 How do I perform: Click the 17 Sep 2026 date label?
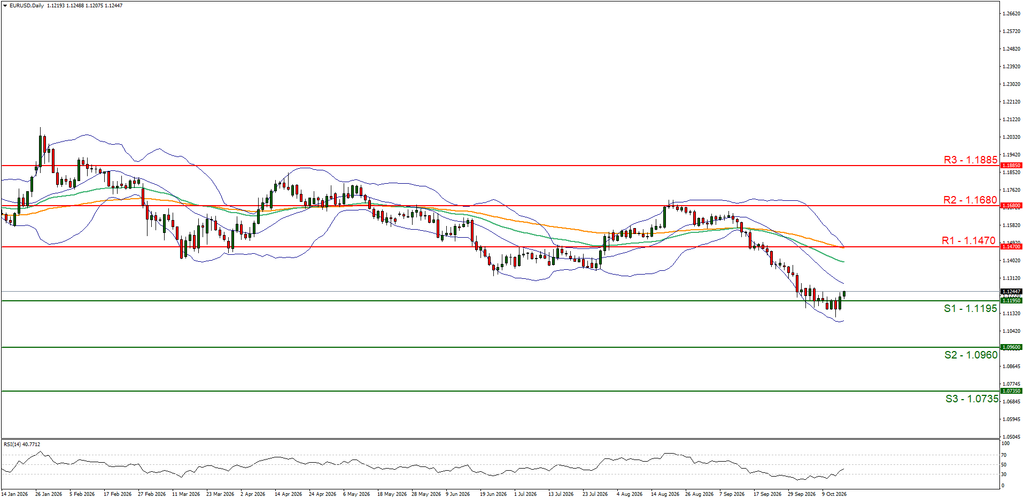click(x=767, y=495)
